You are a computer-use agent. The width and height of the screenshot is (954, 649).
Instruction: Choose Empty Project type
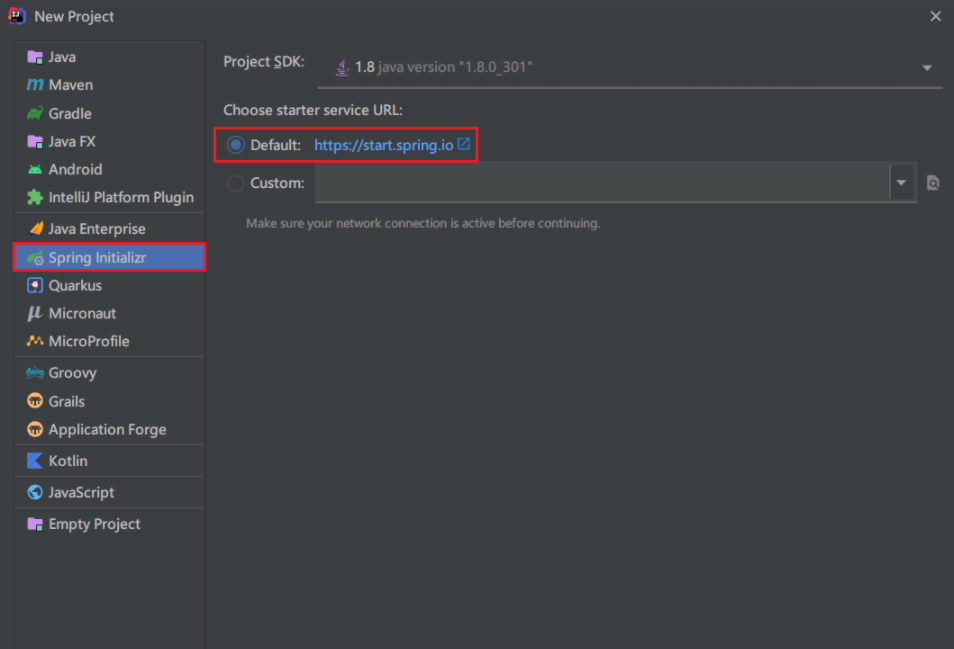coord(110,524)
